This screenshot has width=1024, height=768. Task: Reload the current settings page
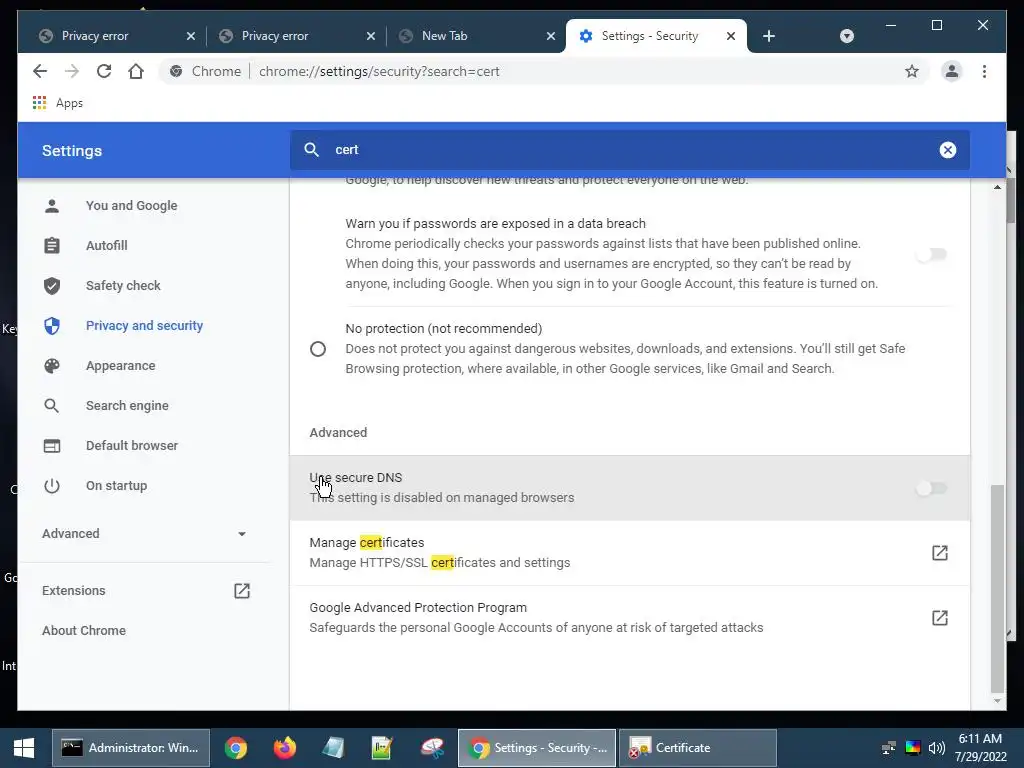point(104,71)
